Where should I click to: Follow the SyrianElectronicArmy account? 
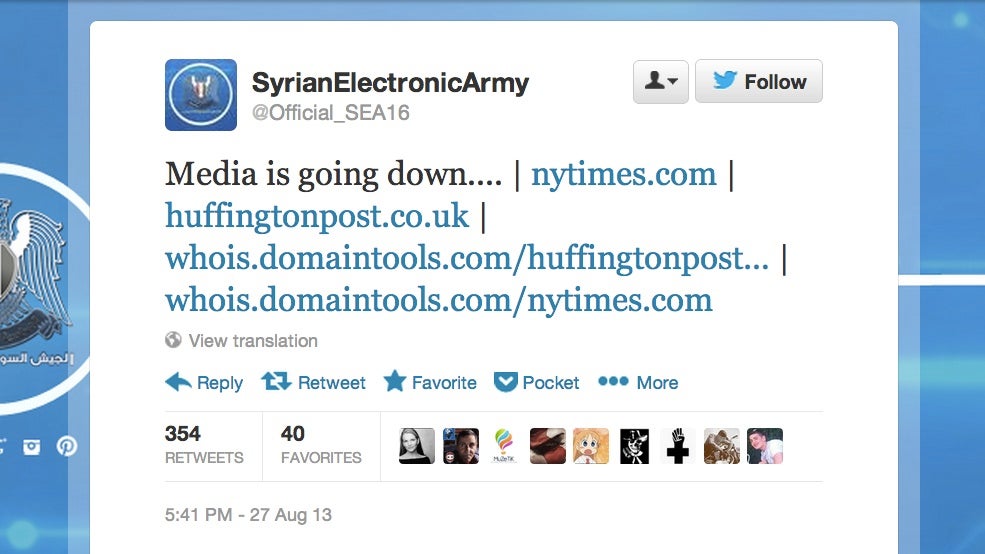759,81
